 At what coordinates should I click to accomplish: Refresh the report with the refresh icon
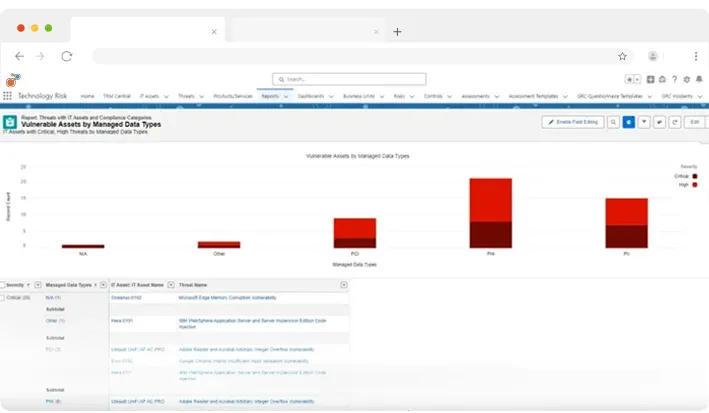[x=675, y=122]
